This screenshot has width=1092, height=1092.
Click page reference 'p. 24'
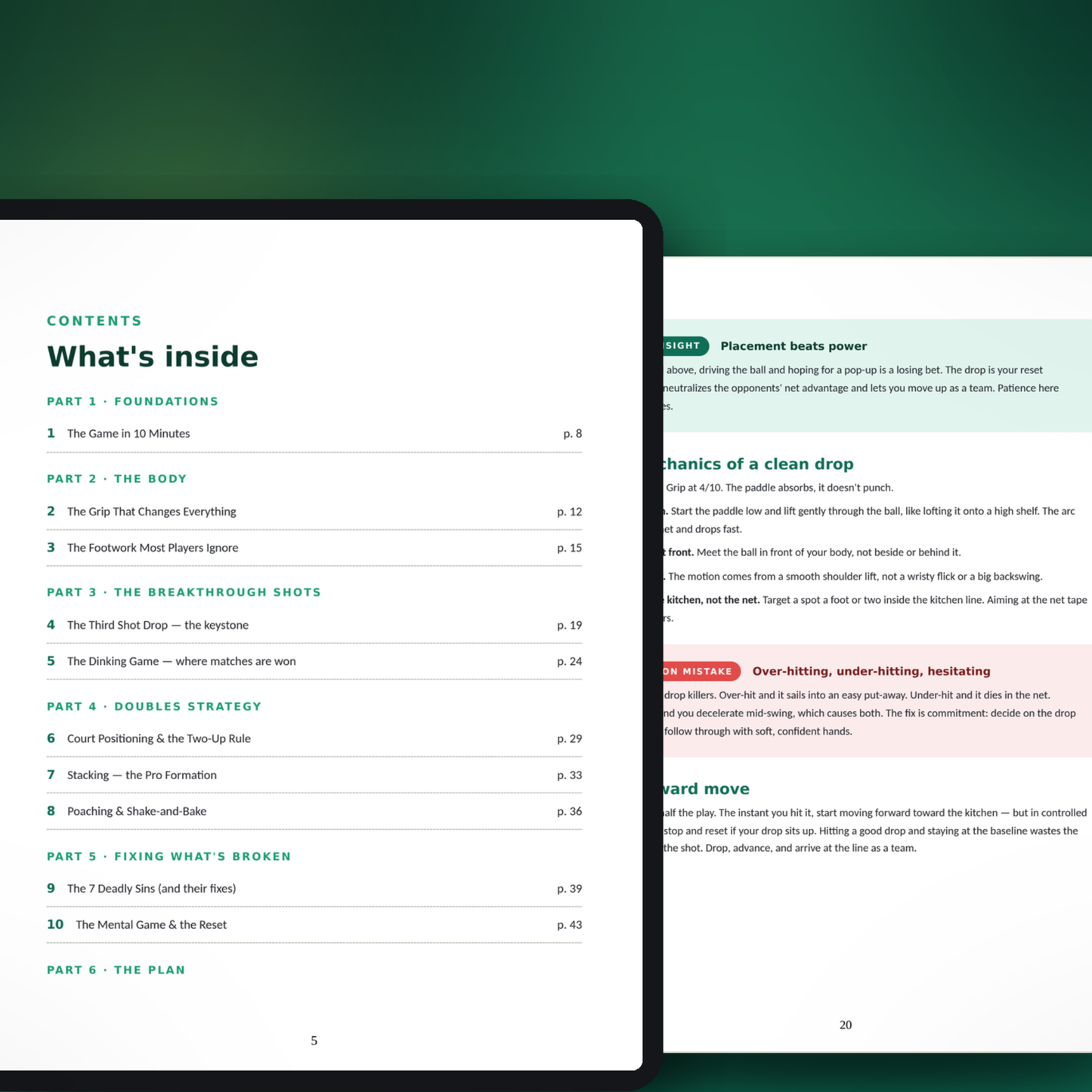click(x=570, y=661)
